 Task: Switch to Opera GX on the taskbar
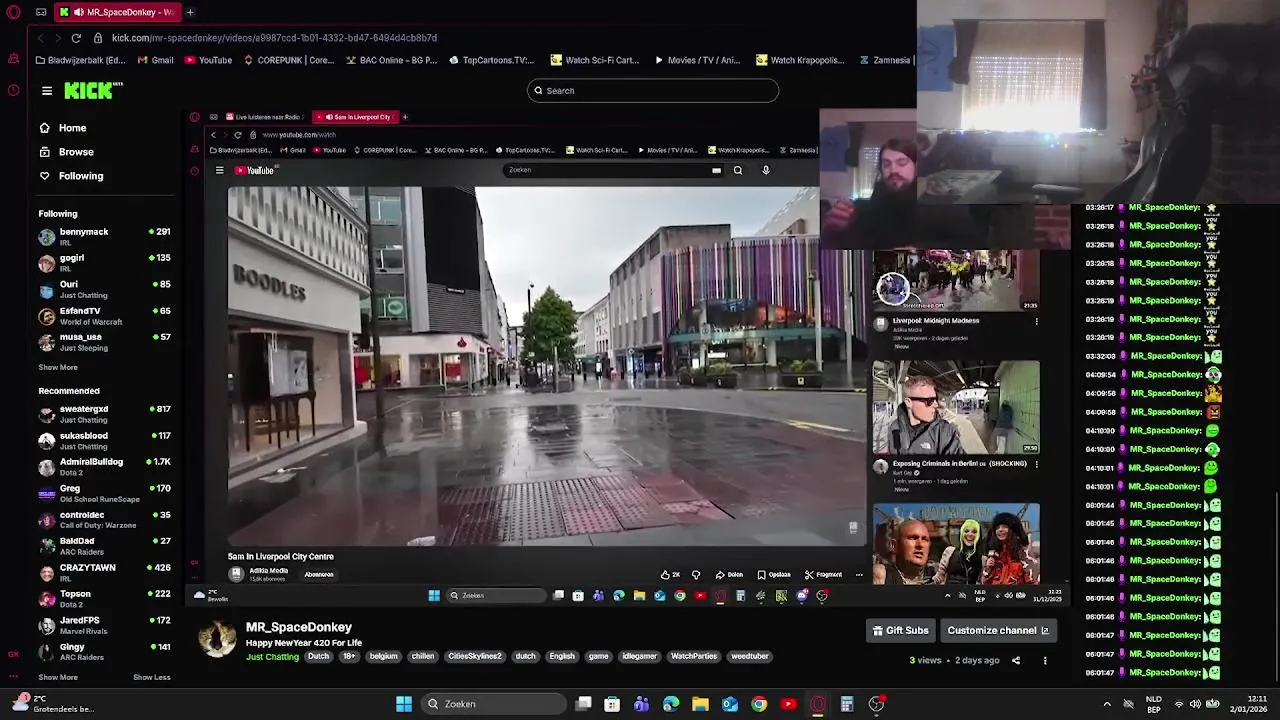pyautogui.click(x=818, y=704)
